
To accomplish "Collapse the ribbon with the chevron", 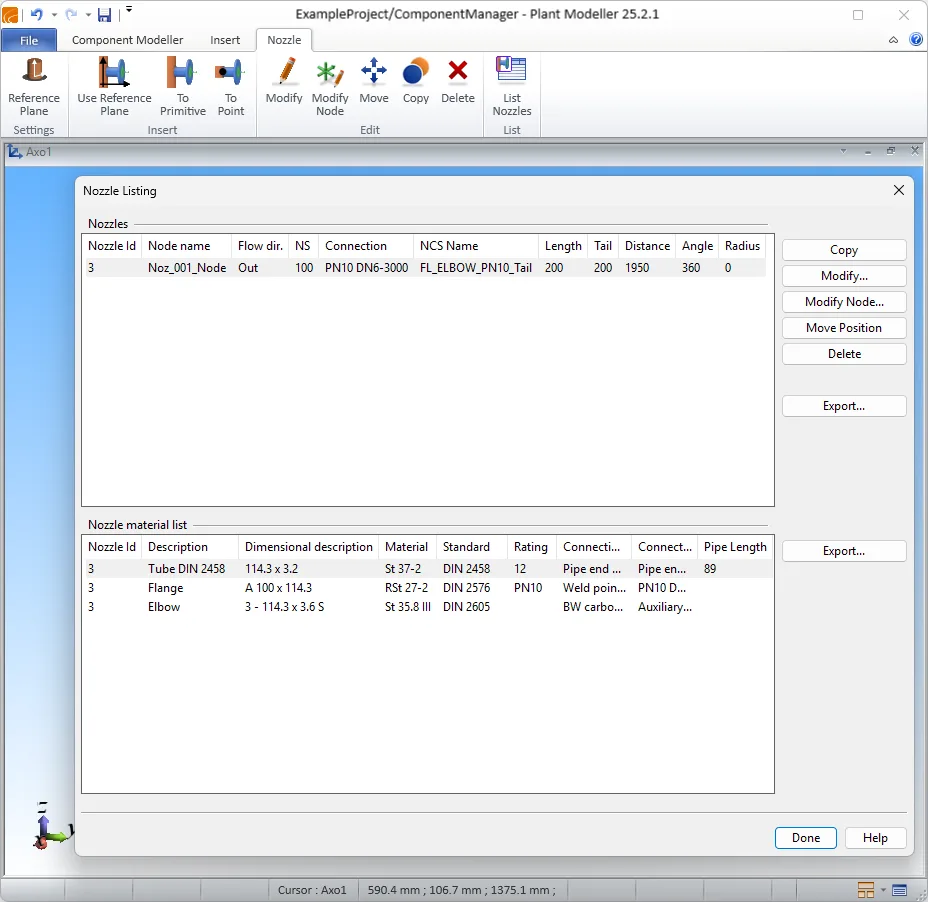I will 893,40.
